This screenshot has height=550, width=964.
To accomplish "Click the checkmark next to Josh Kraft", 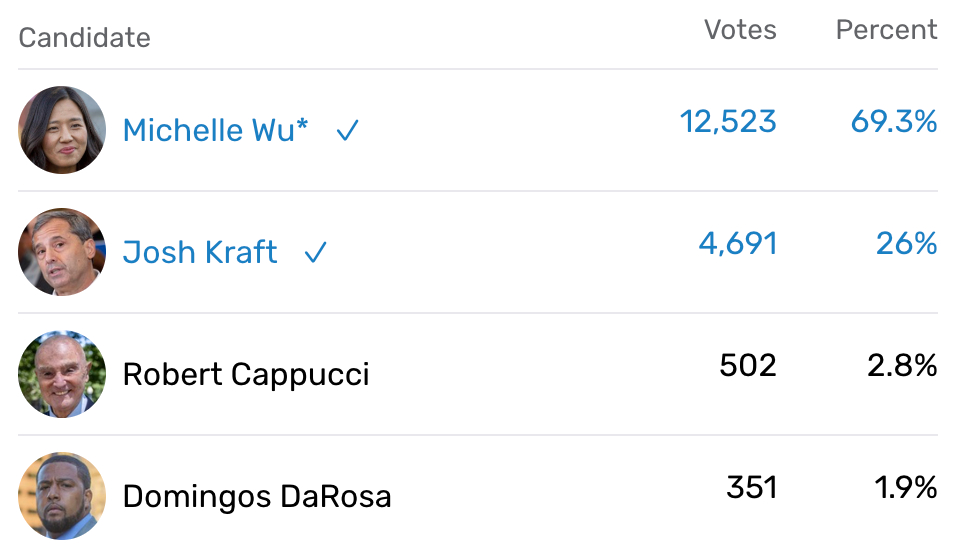I will click(315, 253).
